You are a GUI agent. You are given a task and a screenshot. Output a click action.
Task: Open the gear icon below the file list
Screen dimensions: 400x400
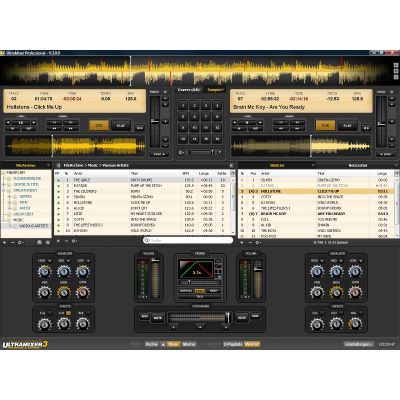click(x=74, y=241)
